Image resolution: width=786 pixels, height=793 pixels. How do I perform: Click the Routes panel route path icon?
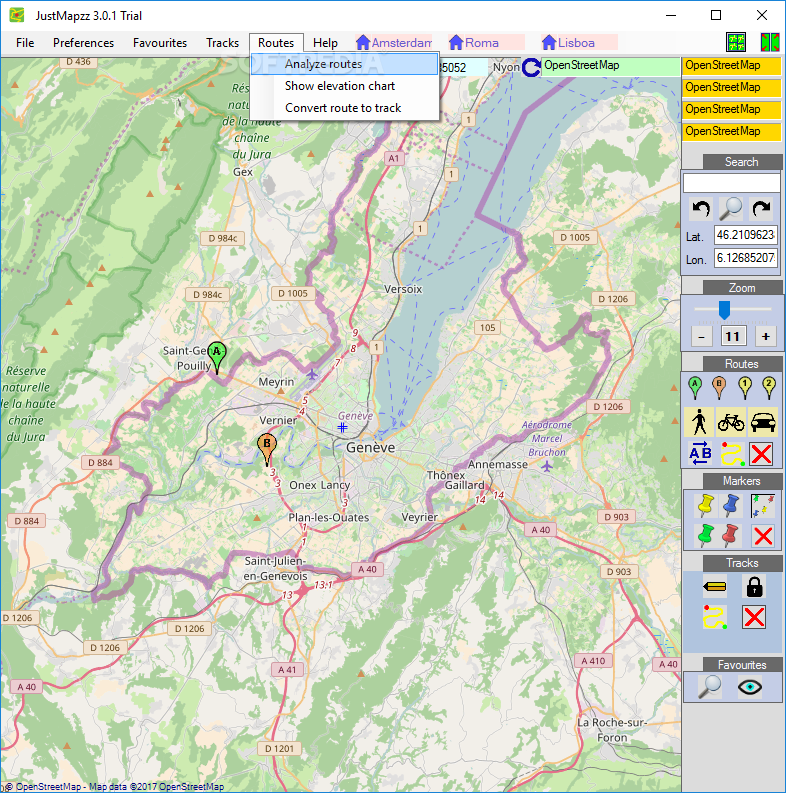pyautogui.click(x=731, y=453)
